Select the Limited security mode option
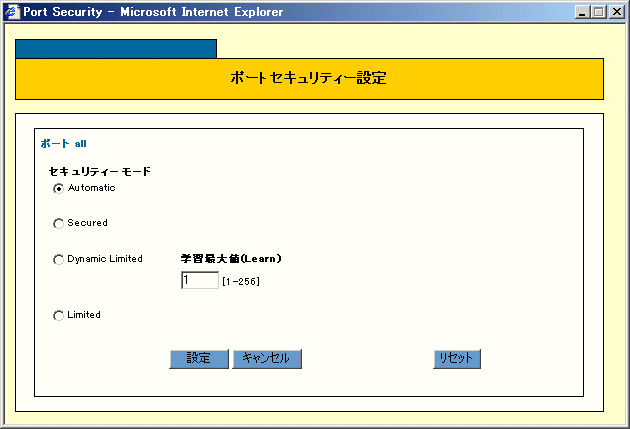The height and width of the screenshot is (429, 630). pos(59,315)
